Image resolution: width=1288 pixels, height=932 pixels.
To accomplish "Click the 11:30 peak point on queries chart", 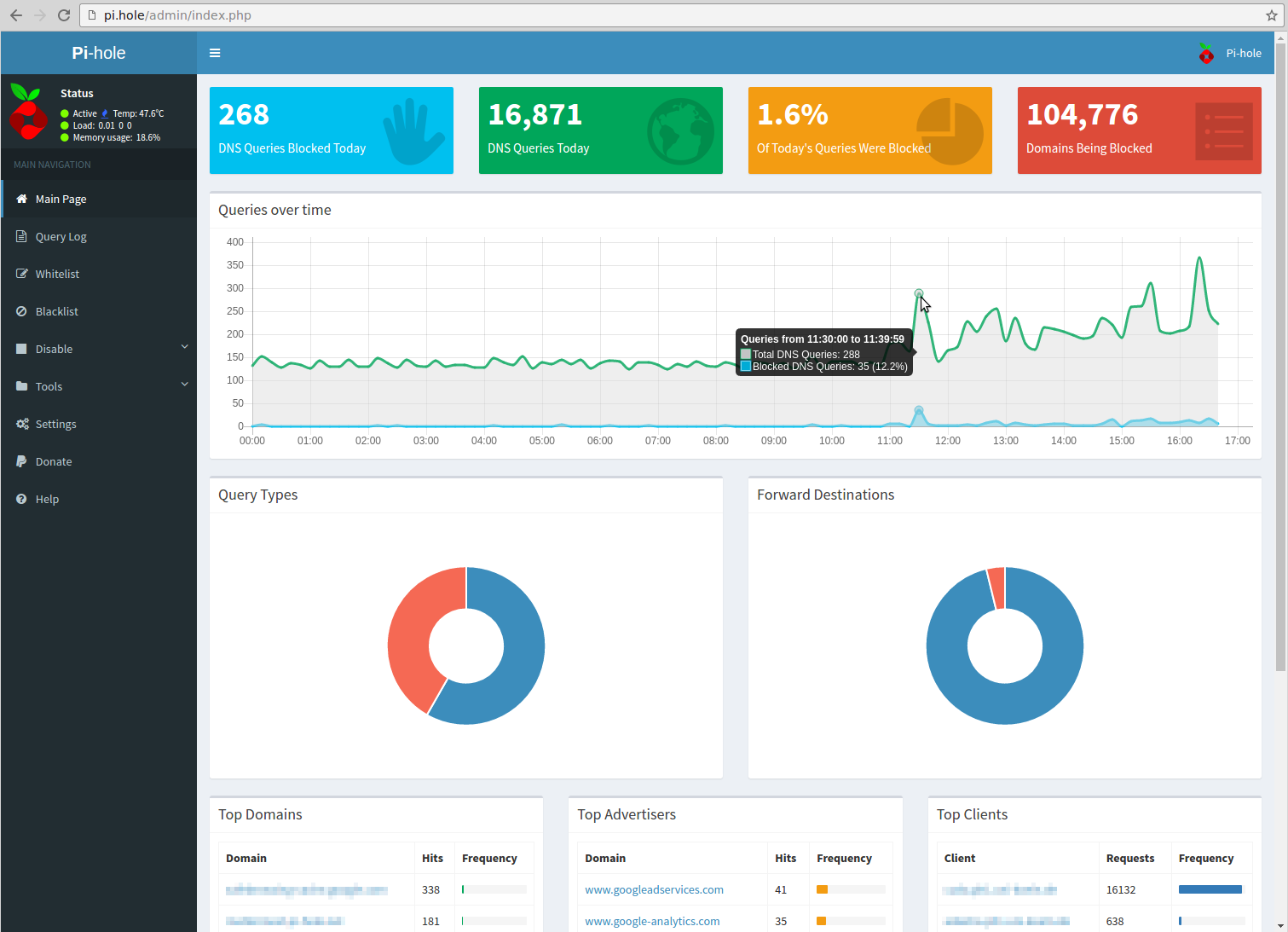I will (x=919, y=293).
